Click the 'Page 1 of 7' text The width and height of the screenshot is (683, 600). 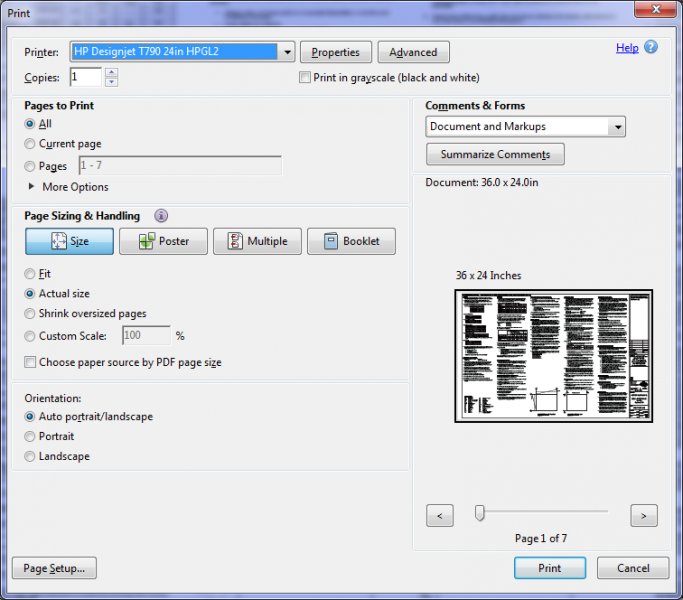[541, 539]
